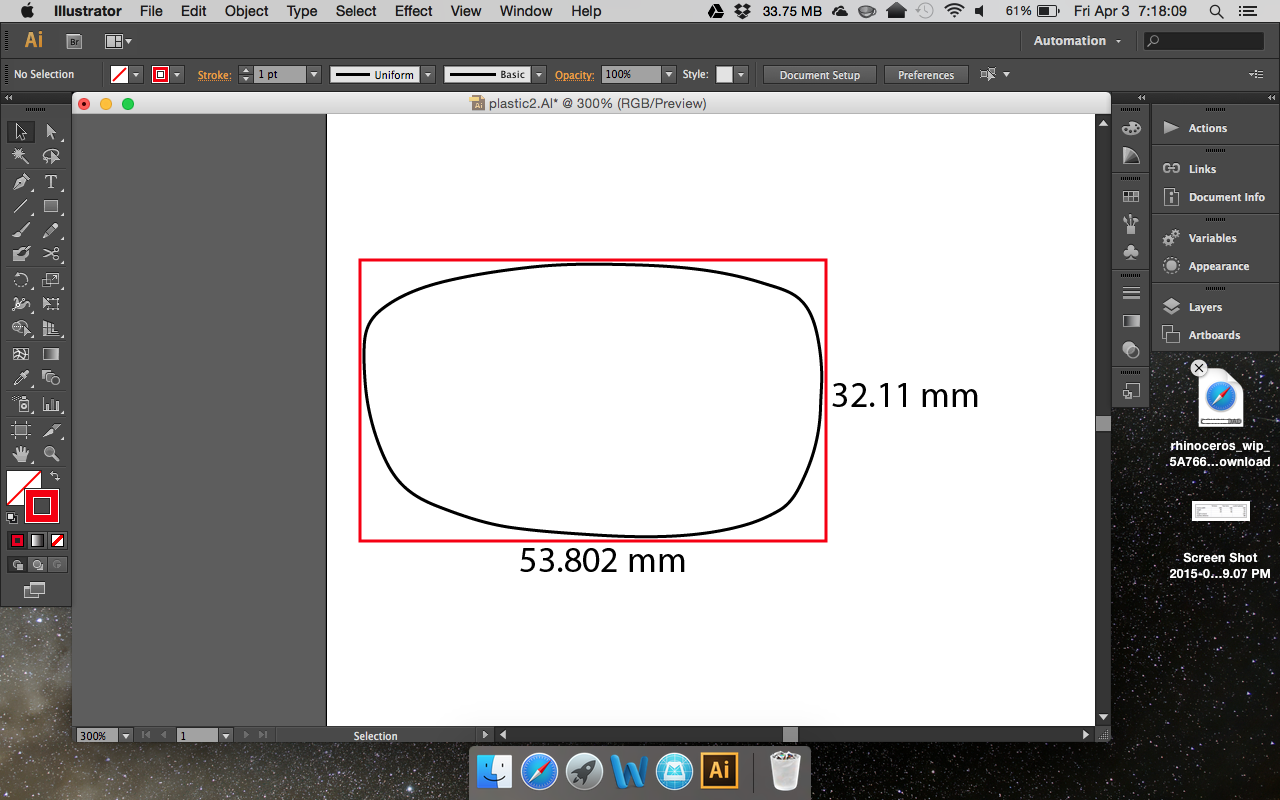Enable Draw Behind mode
The height and width of the screenshot is (800, 1280).
click(x=37, y=565)
